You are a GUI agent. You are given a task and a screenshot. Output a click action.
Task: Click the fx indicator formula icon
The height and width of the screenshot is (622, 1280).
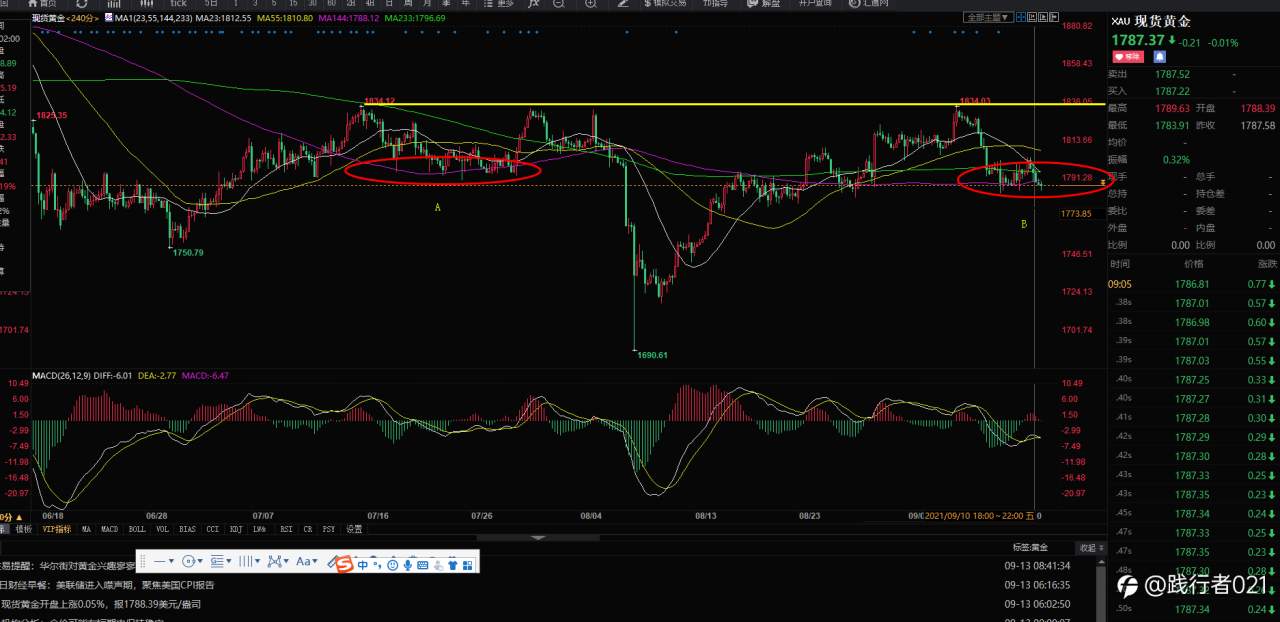(x=534, y=4)
